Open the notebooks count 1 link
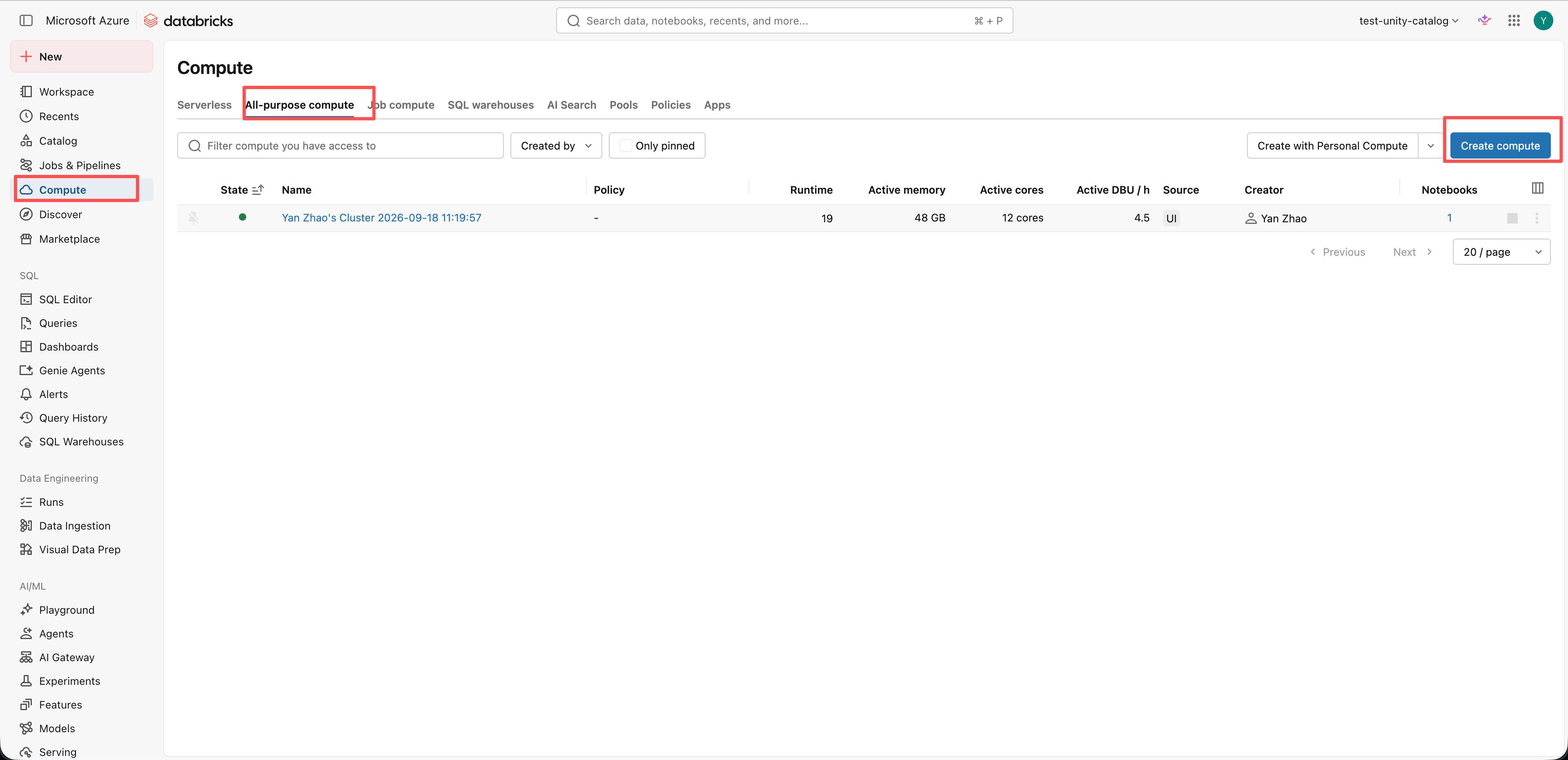 click(x=1449, y=217)
